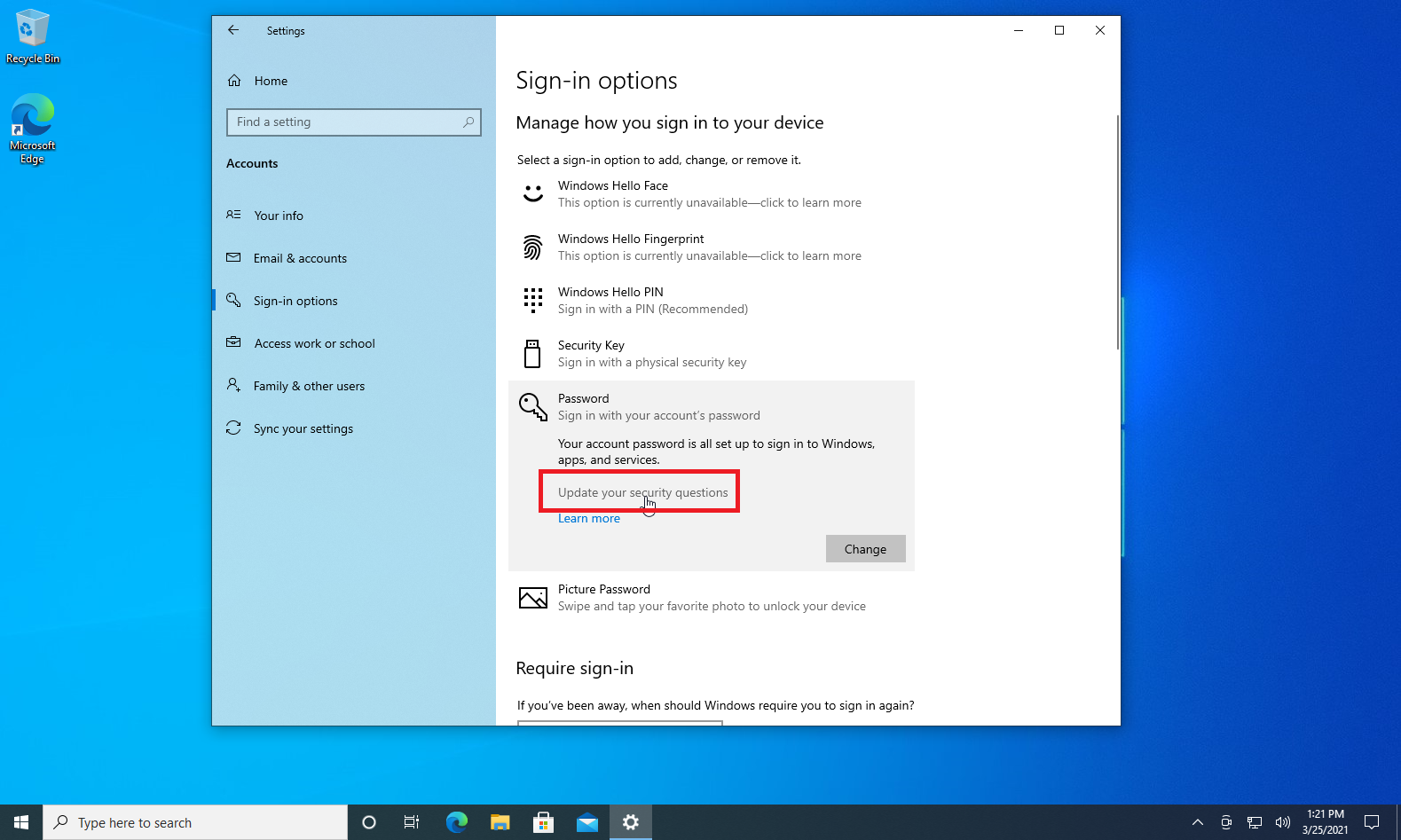The width and height of the screenshot is (1401, 840).
Task: Show hidden tray icons chevron
Action: (x=1198, y=822)
